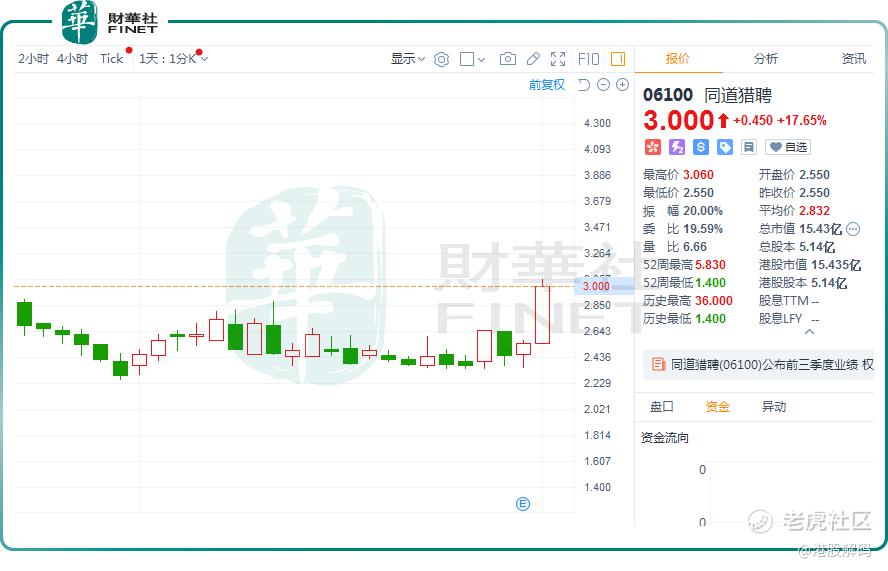Click the 1.400 price axis label
888x571 pixels.
[x=597, y=487]
